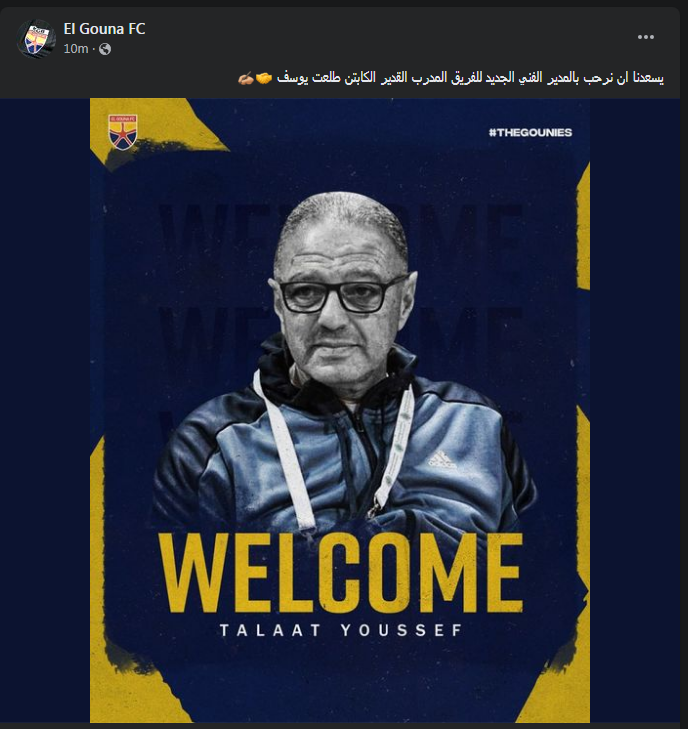
Task: Click the clapping hands emoji in caption
Action: coord(246,79)
